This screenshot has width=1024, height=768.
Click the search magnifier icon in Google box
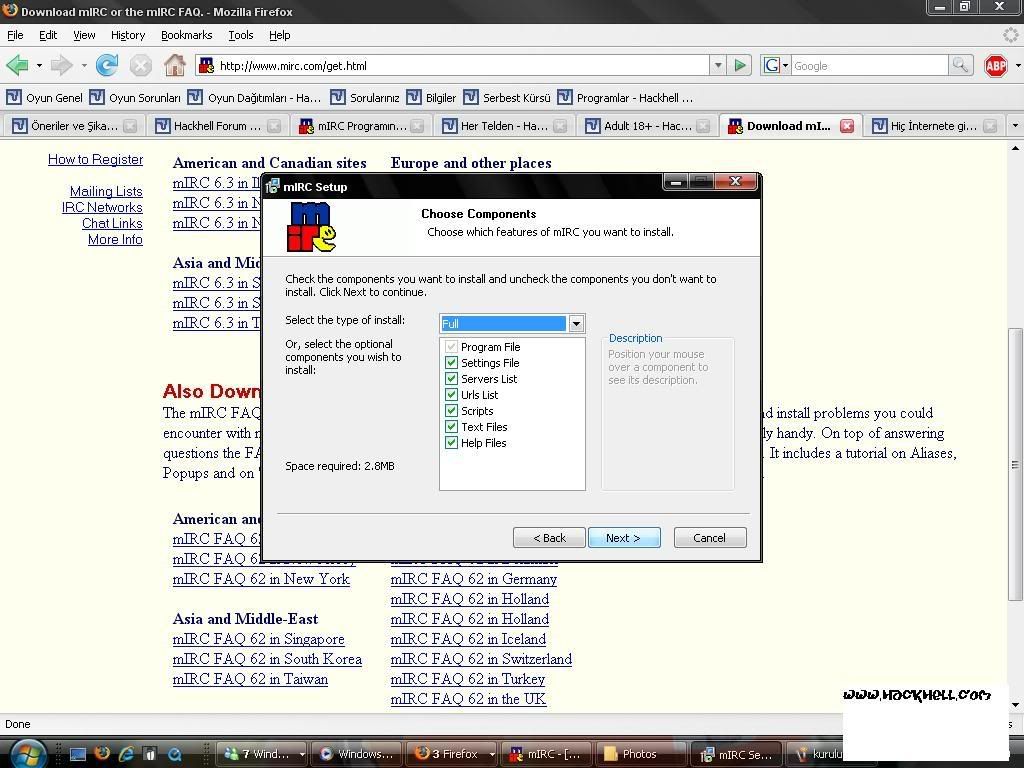(x=960, y=65)
